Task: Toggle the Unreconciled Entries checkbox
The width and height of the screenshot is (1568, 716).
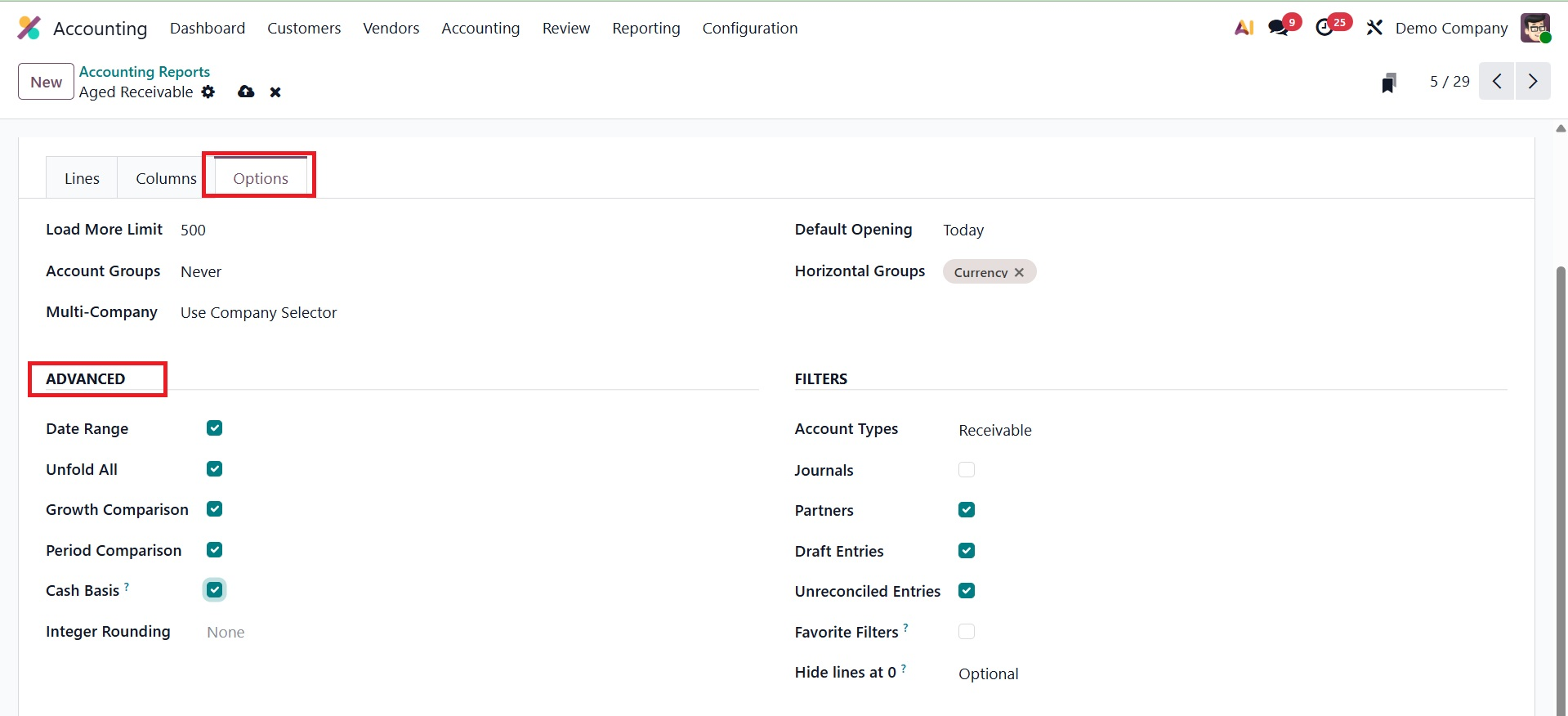Action: tap(967, 591)
